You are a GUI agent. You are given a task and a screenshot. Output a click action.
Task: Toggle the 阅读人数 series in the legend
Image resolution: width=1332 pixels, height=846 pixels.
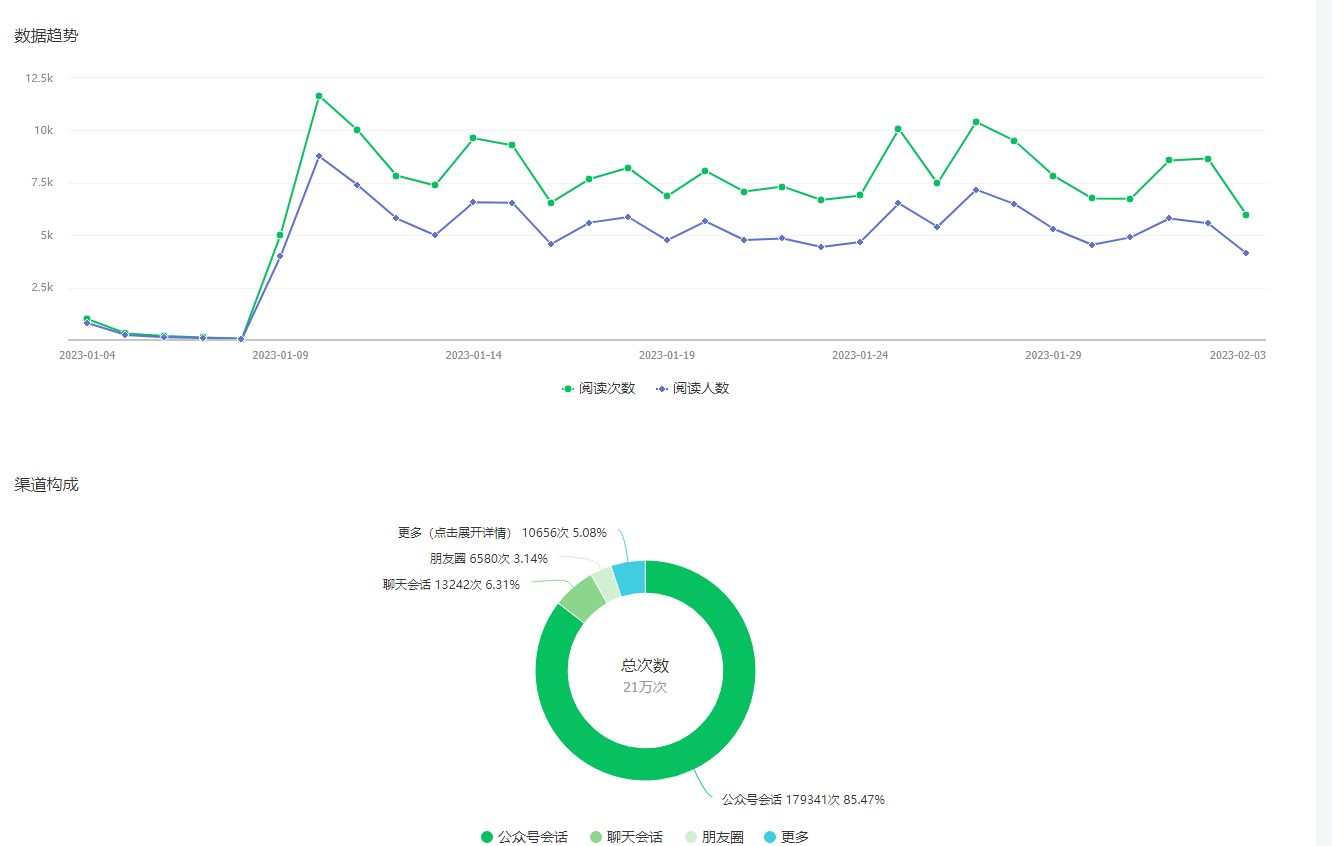click(692, 388)
